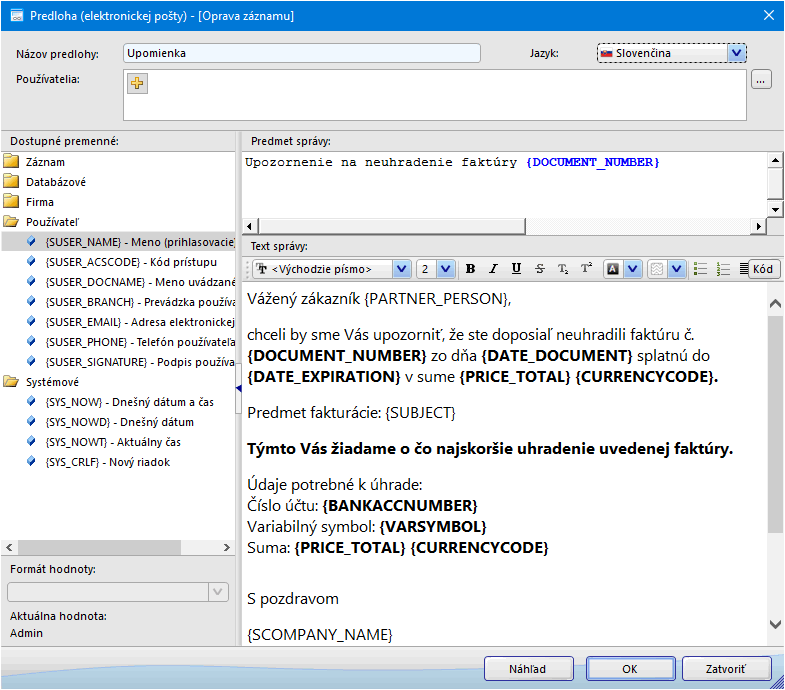Click the Názov predlohy input field
Image resolution: width=785 pixels, height=690 pixels.
[x=301, y=53]
